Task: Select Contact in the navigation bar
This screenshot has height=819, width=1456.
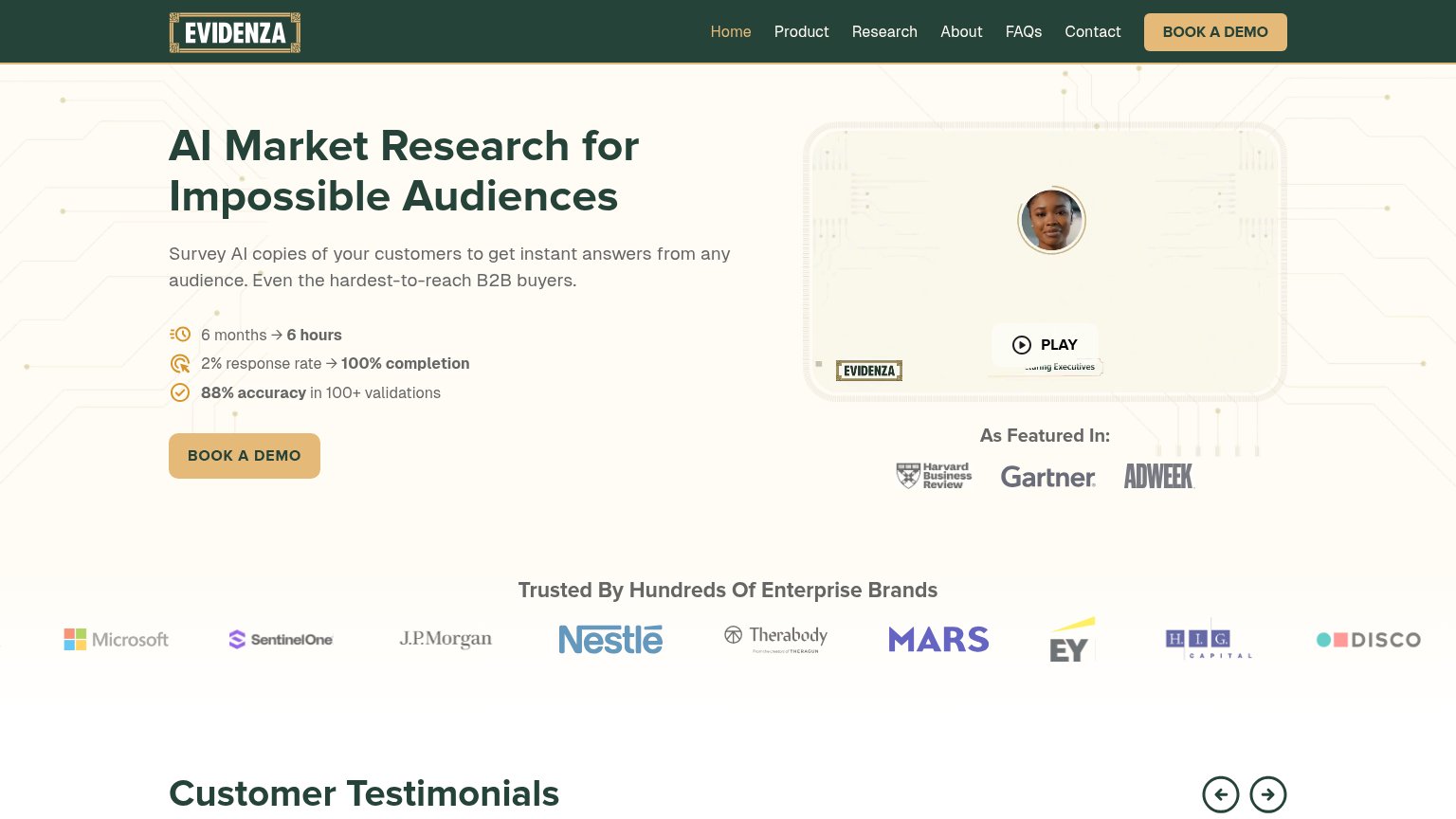Action: coord(1093,32)
